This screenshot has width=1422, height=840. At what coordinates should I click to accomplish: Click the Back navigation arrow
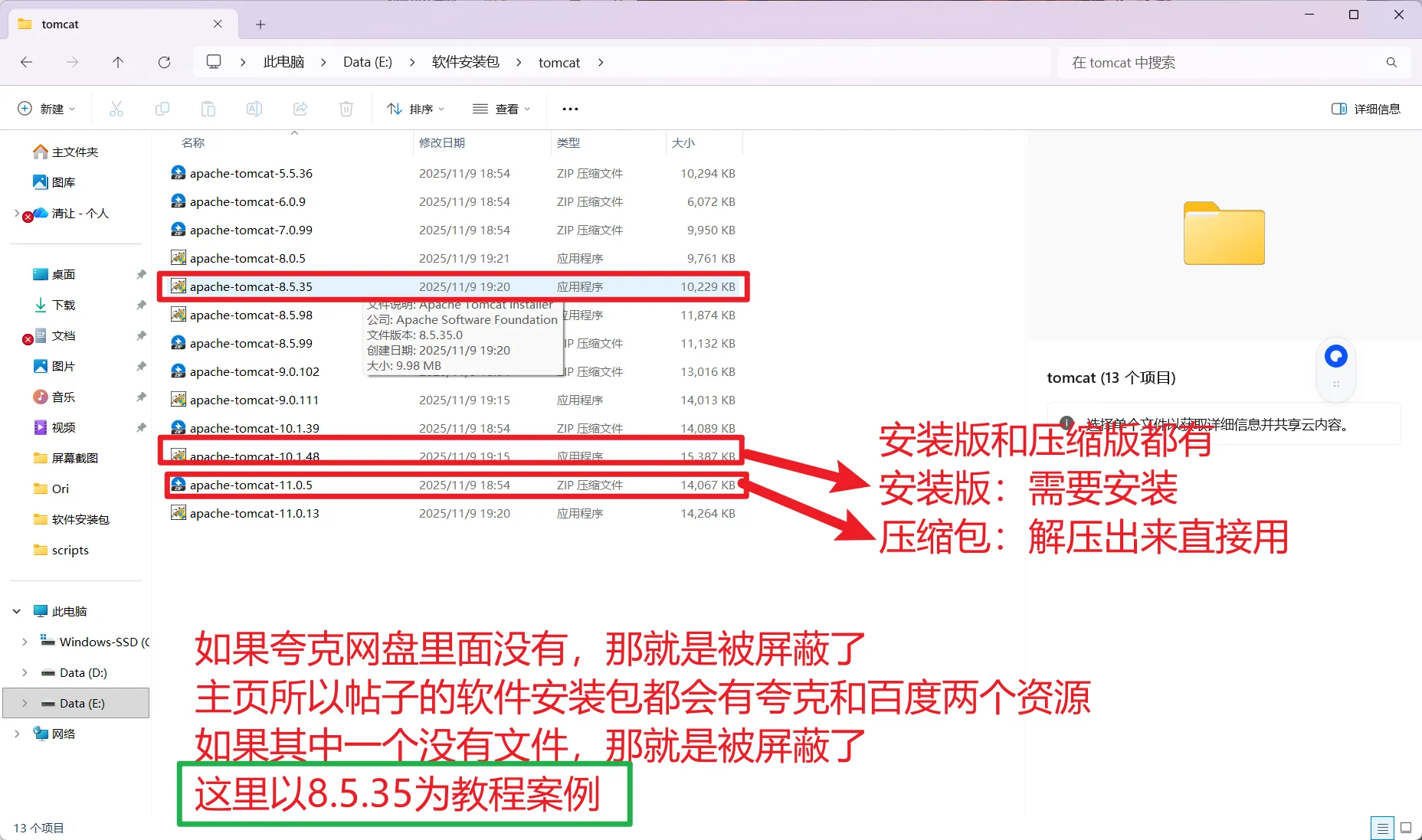pyautogui.click(x=27, y=62)
